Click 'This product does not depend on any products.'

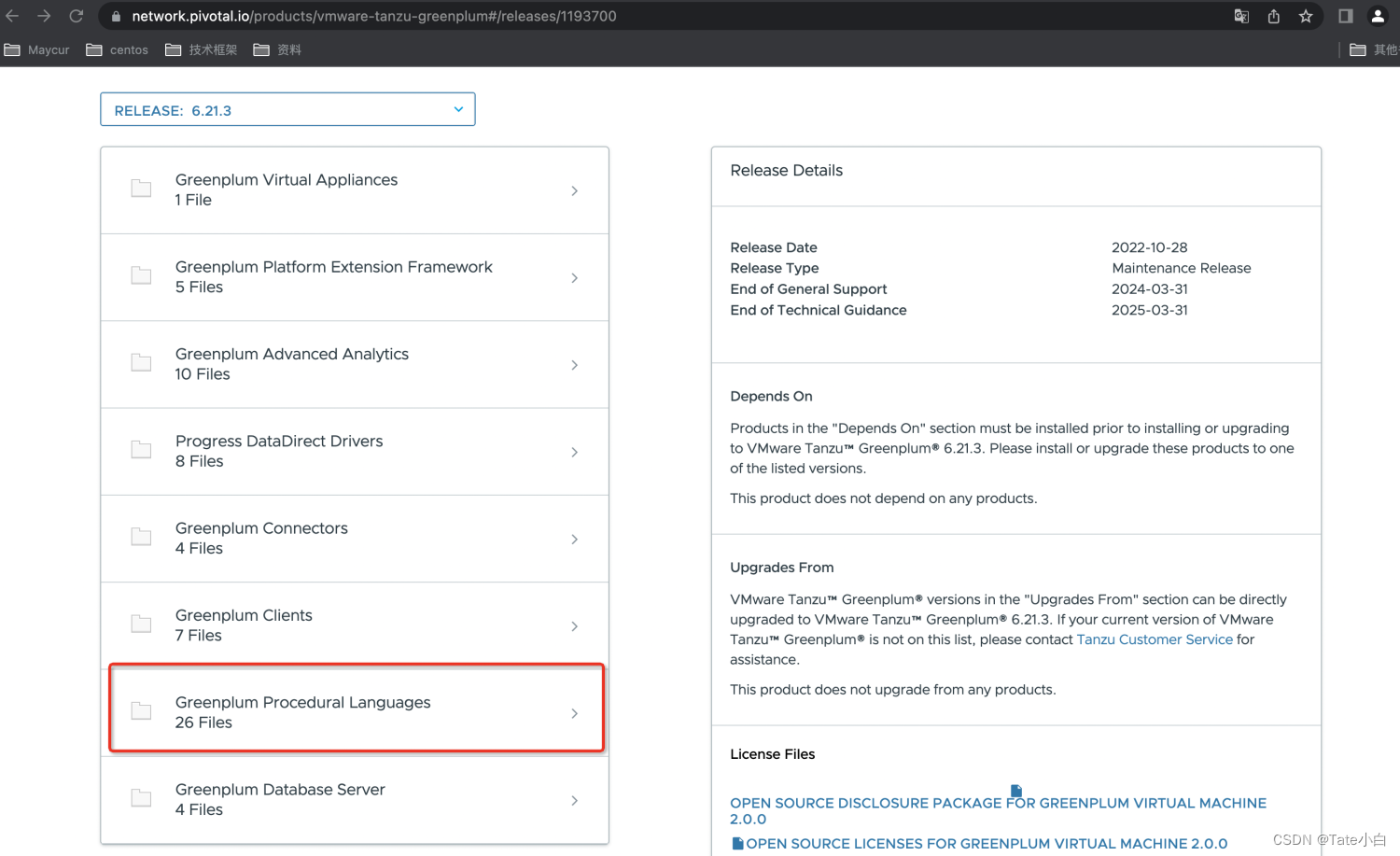(x=884, y=498)
